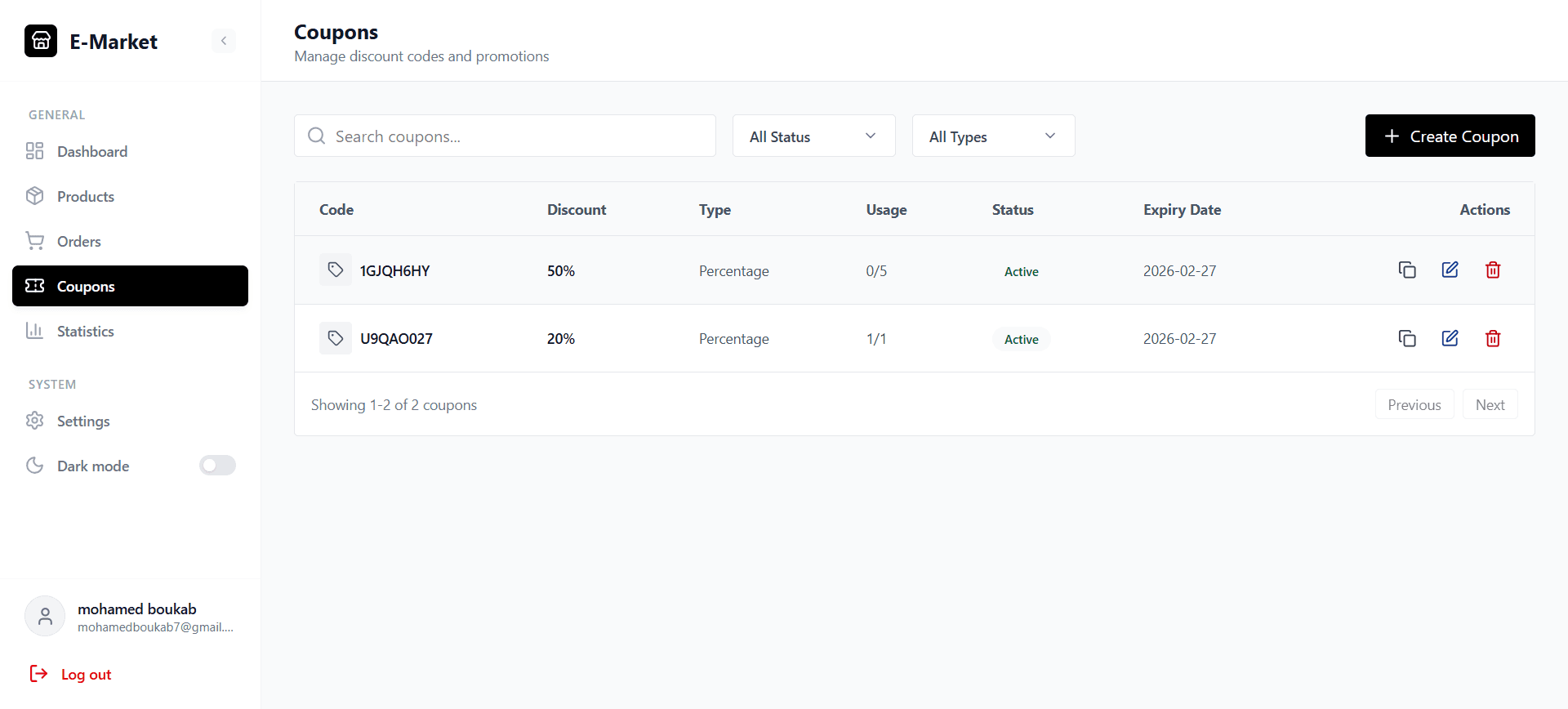Click the Usage column header
Viewport: 1568px width, 709px height.
point(886,209)
